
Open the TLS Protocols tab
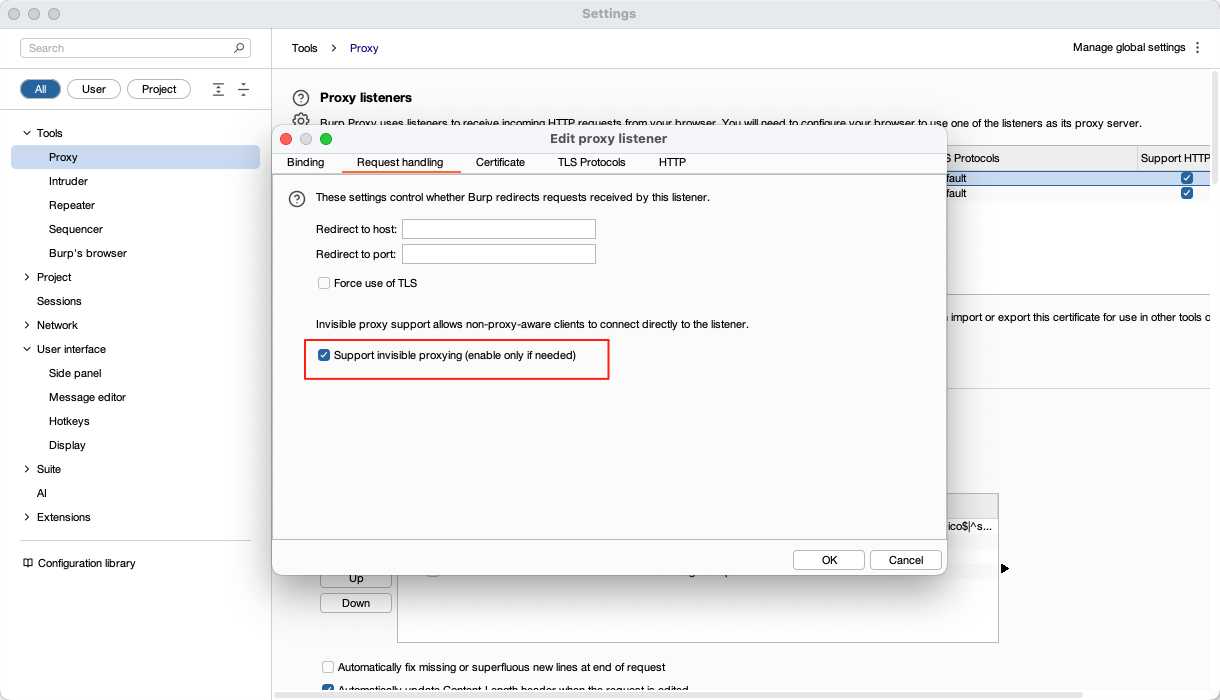pyautogui.click(x=591, y=162)
